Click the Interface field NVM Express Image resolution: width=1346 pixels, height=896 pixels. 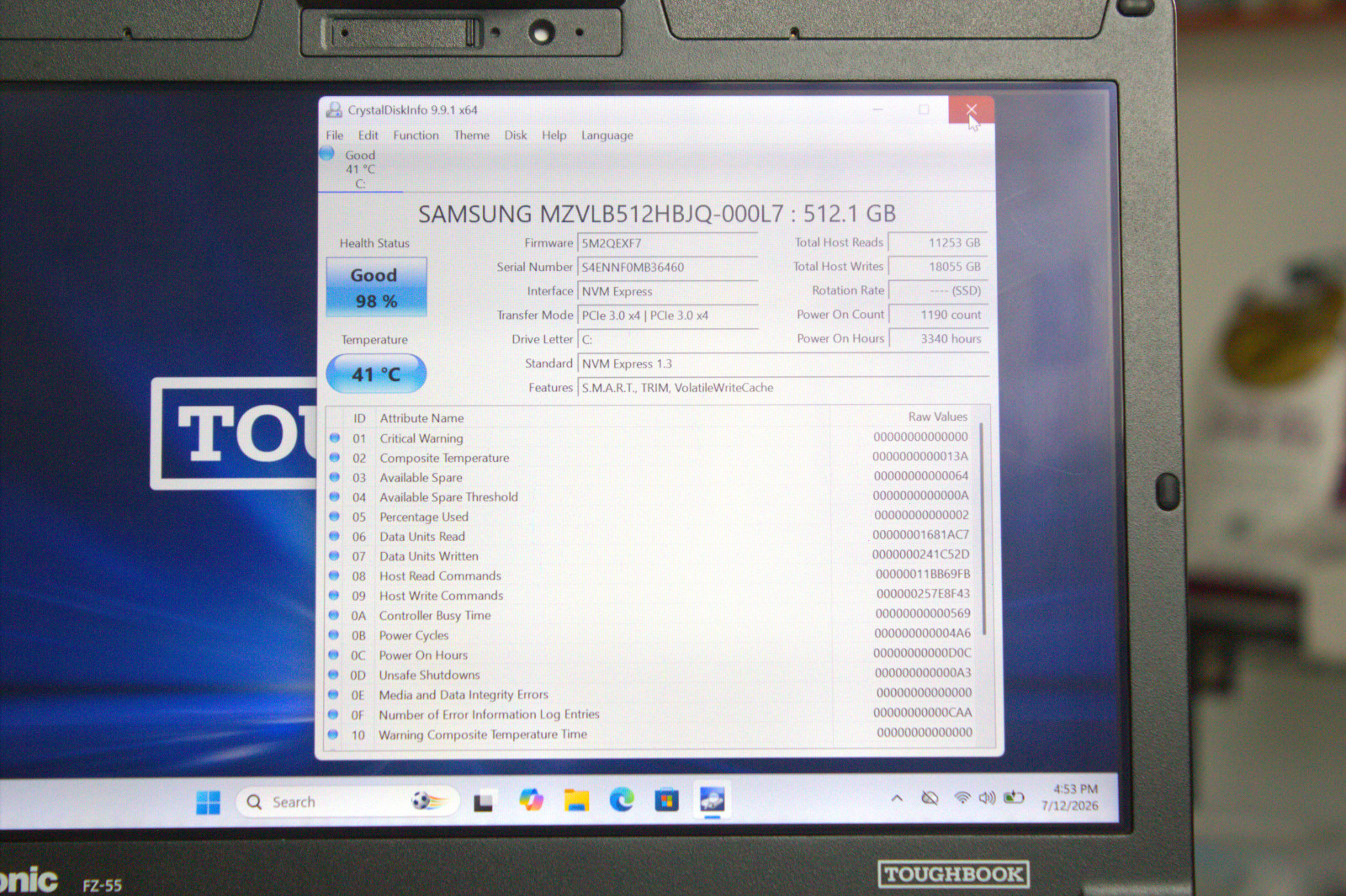tap(667, 291)
